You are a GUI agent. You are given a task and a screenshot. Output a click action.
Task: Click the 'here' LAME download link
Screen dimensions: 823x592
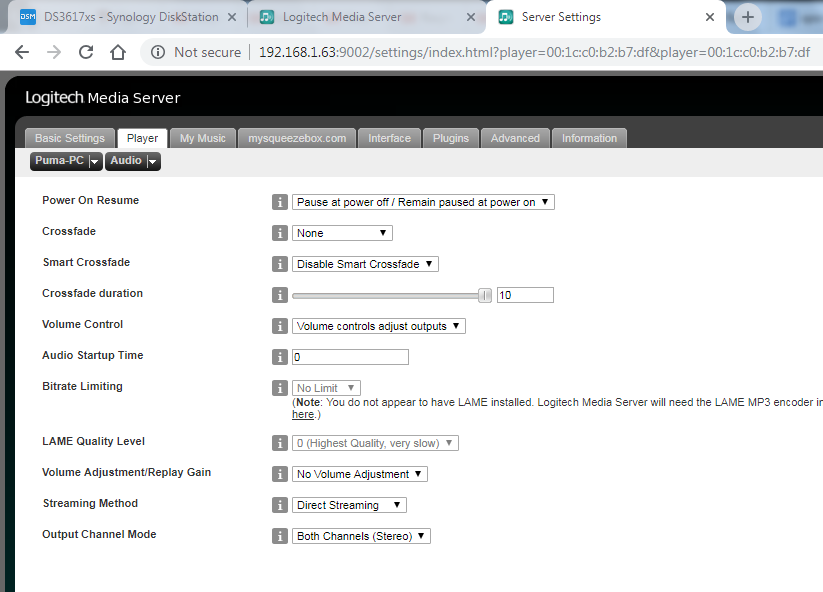coord(303,415)
